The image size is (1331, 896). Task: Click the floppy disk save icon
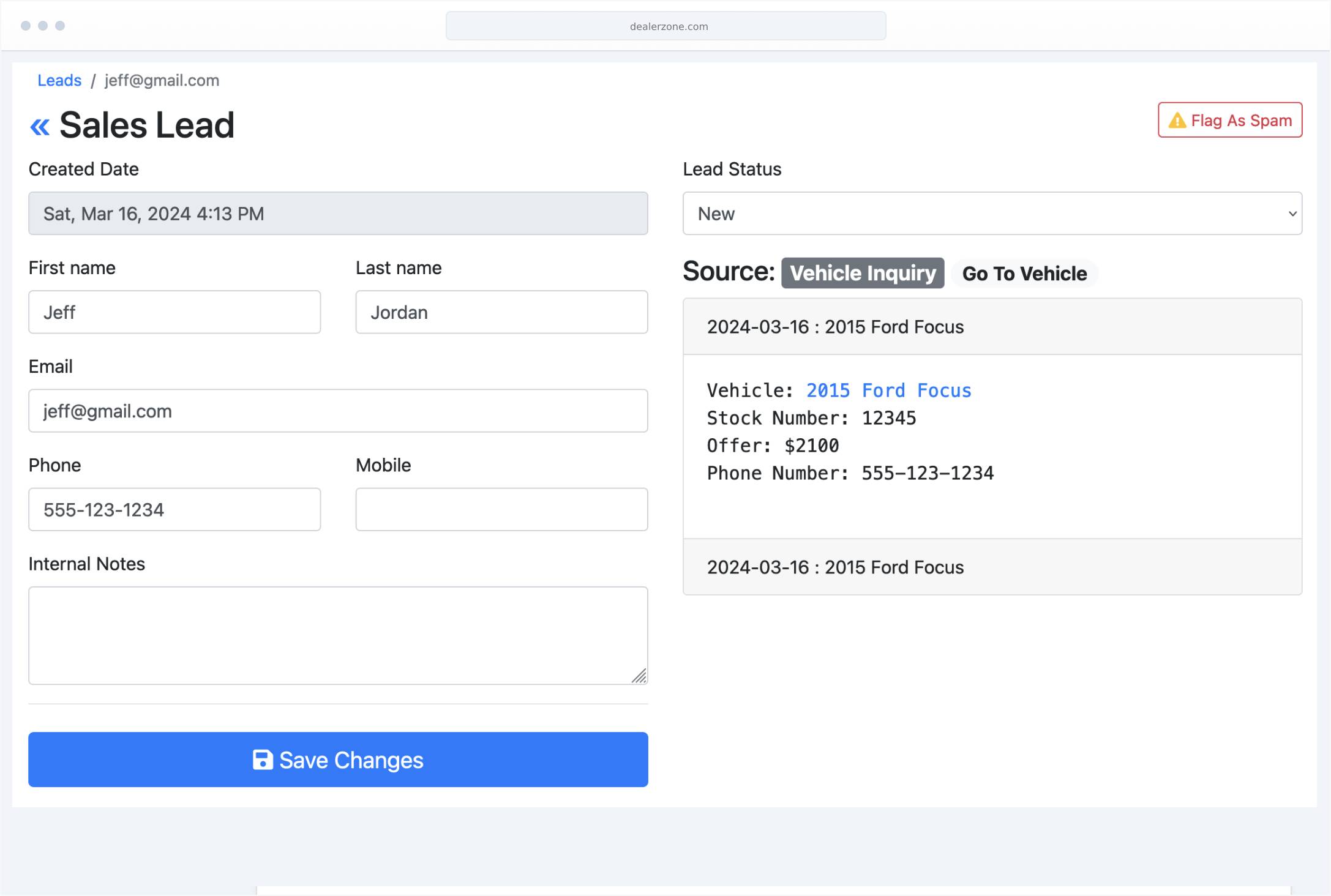pyautogui.click(x=263, y=760)
